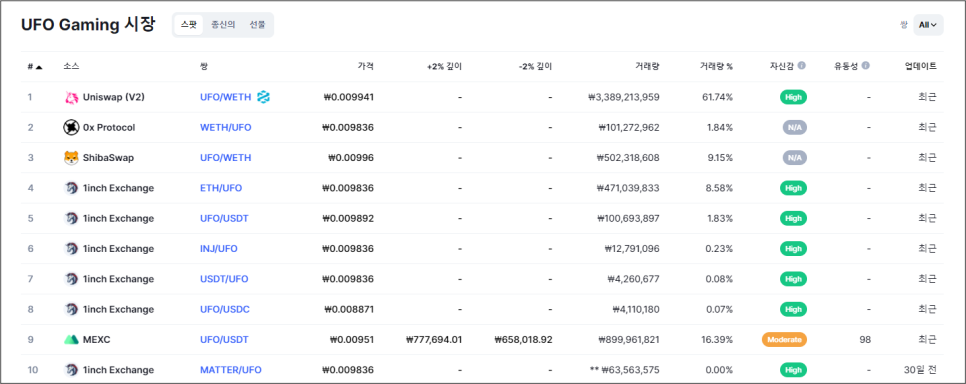This screenshot has height=384, width=966.
Task: Click the orange Moderate confidence badge
Action: 784,340
